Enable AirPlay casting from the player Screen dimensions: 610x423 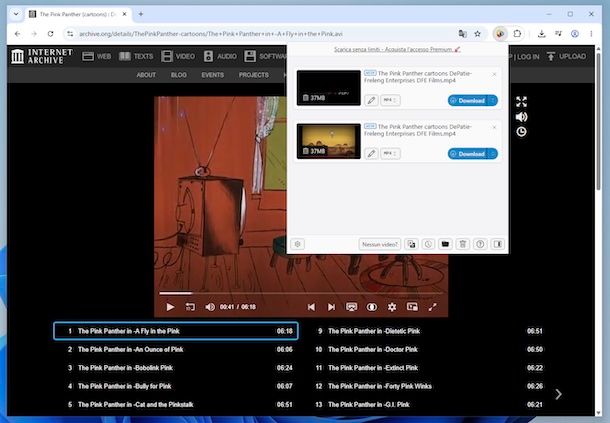pos(351,307)
